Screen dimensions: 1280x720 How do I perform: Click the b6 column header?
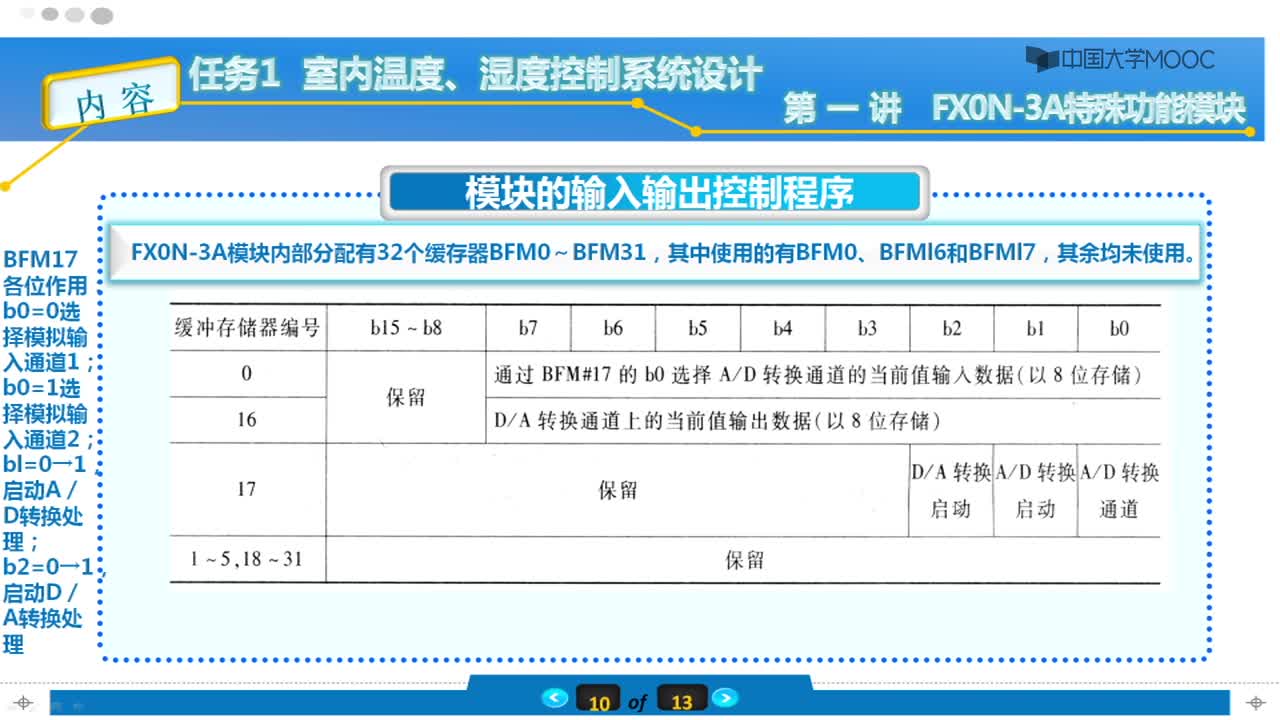click(x=613, y=327)
